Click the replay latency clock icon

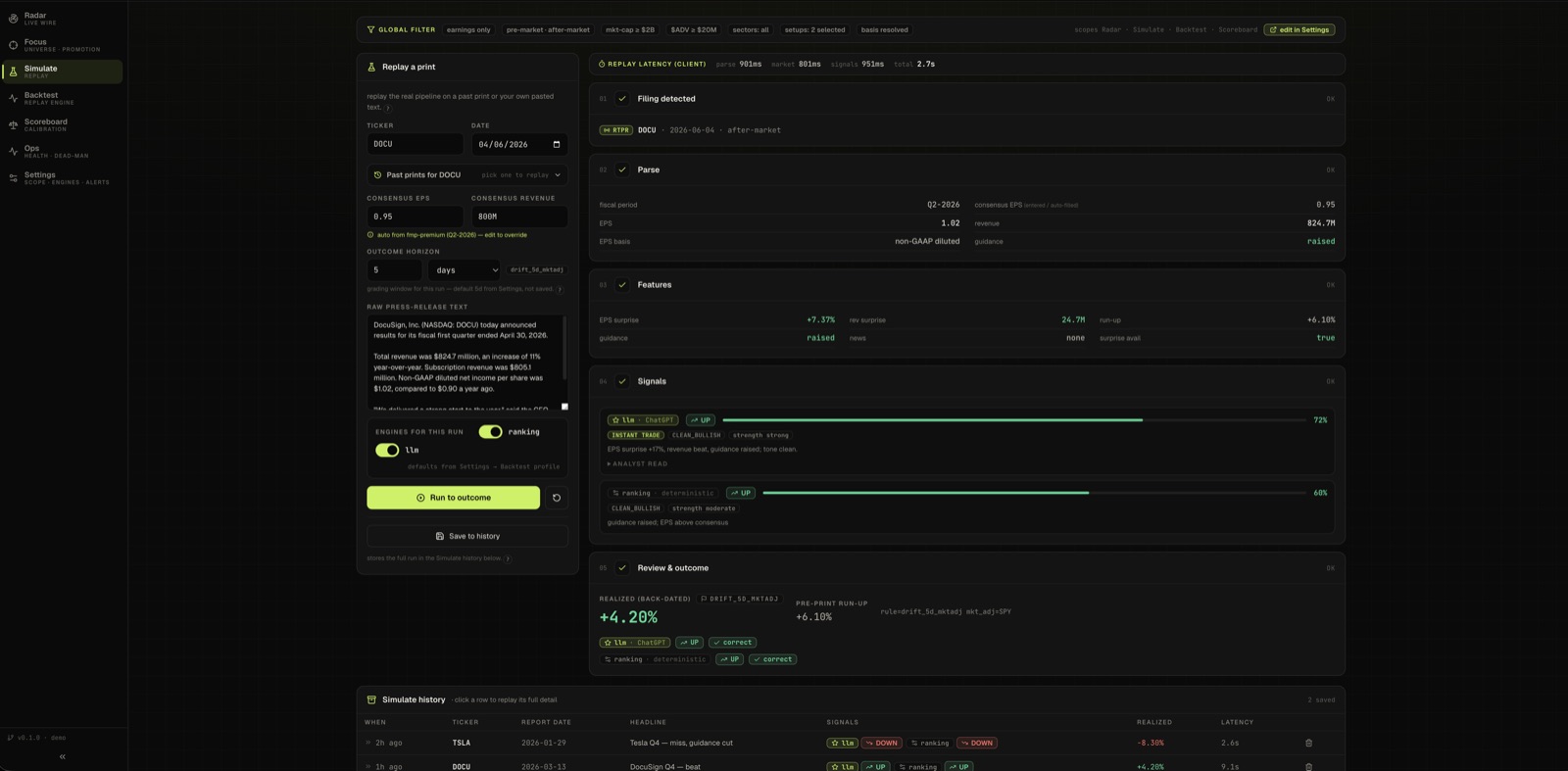(x=602, y=64)
